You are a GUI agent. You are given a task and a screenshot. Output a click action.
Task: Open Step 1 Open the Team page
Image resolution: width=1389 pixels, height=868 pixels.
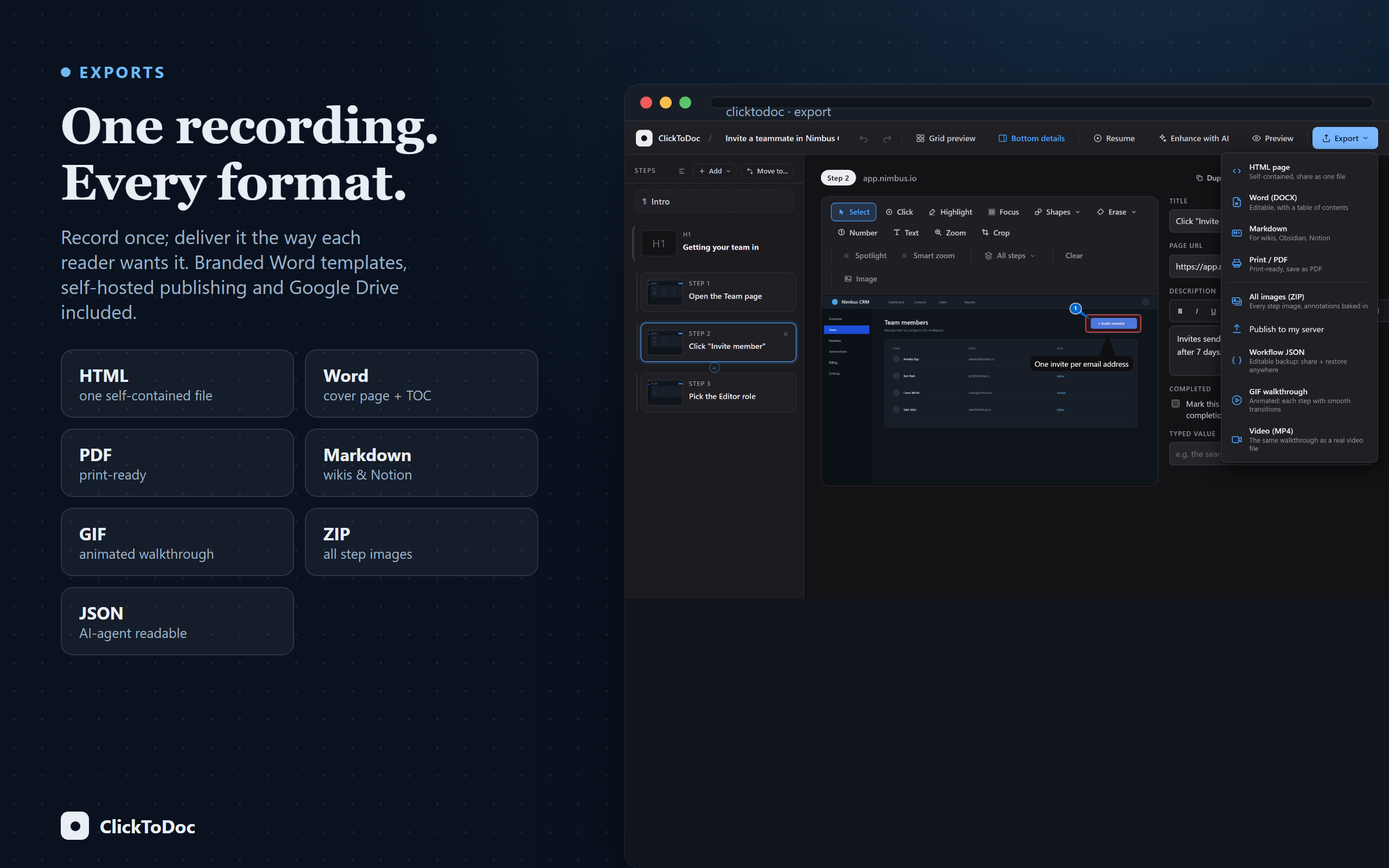718,292
